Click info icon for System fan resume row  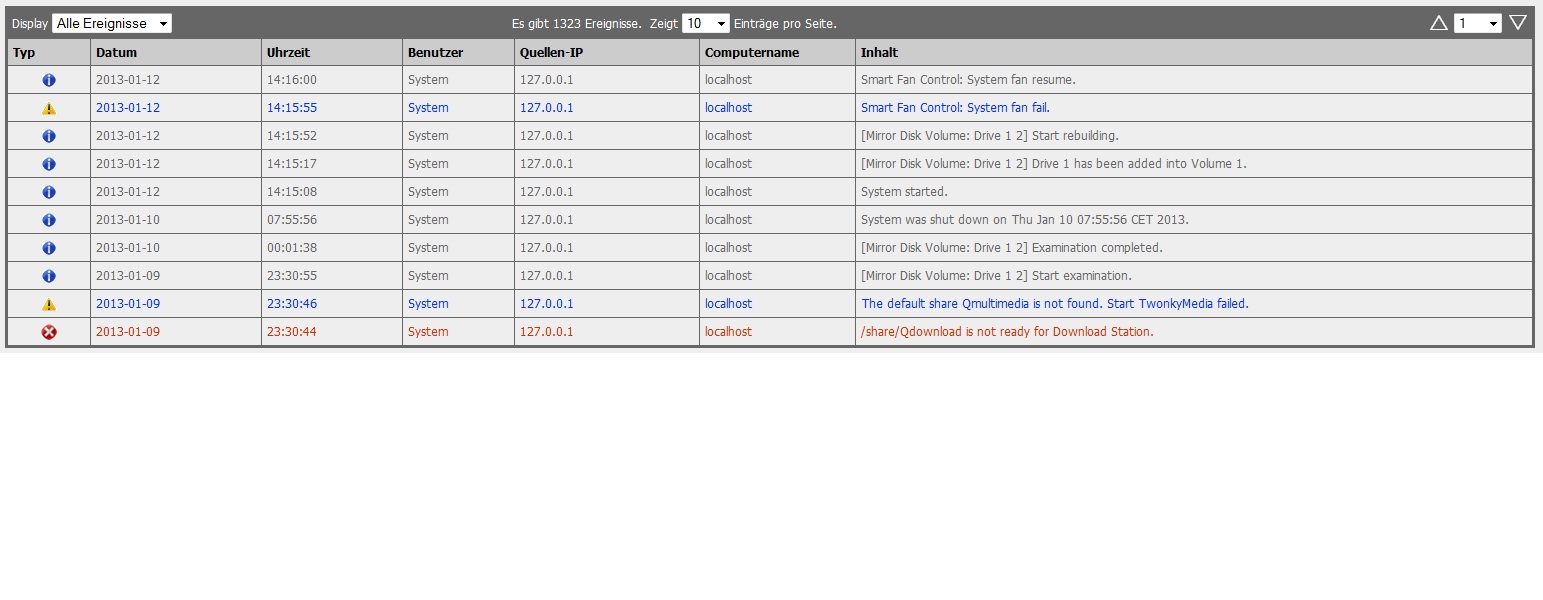click(x=49, y=80)
